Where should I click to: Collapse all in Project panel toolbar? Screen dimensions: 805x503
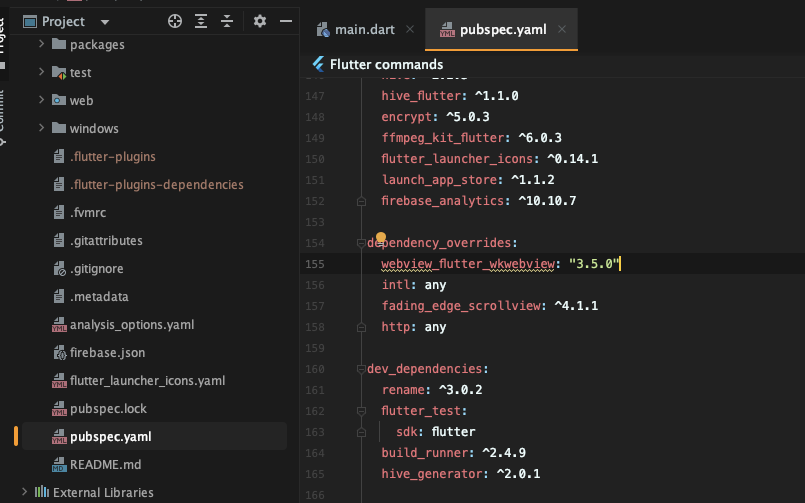pyautogui.click(x=227, y=21)
